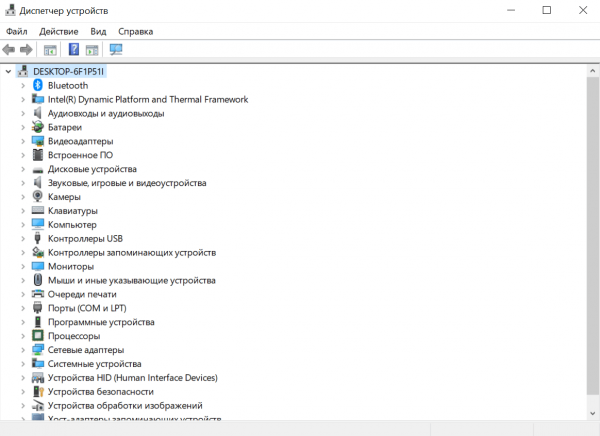Click the scrollbar down arrow
Viewport: 600px width, 436px height.
click(593, 413)
